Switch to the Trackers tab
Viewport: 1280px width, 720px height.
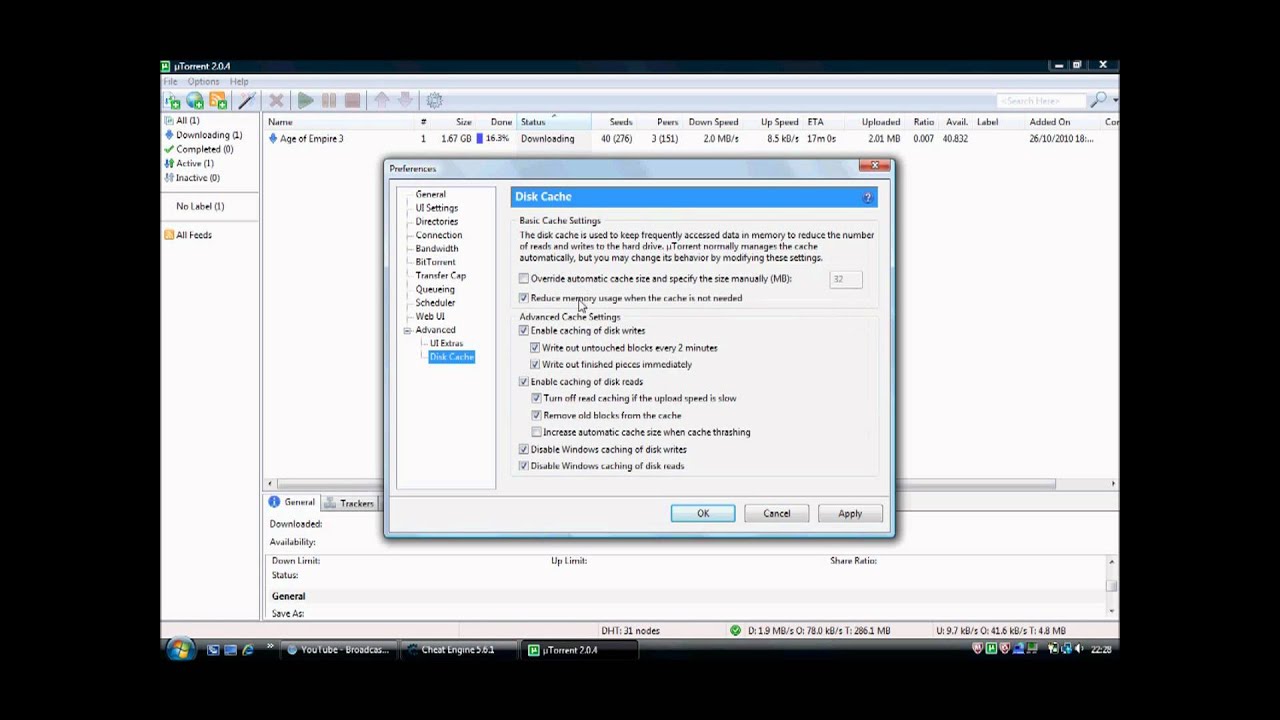[350, 503]
